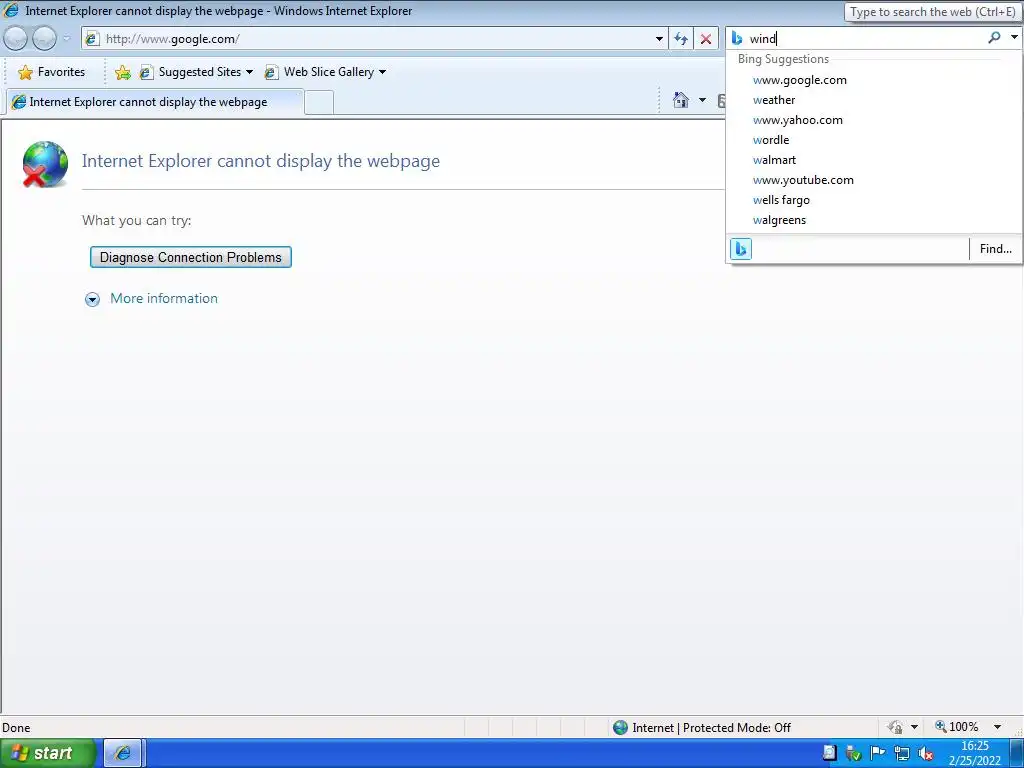Click the taskbar clock showing 16:25
The width and height of the screenshot is (1024, 768).
pos(974,753)
